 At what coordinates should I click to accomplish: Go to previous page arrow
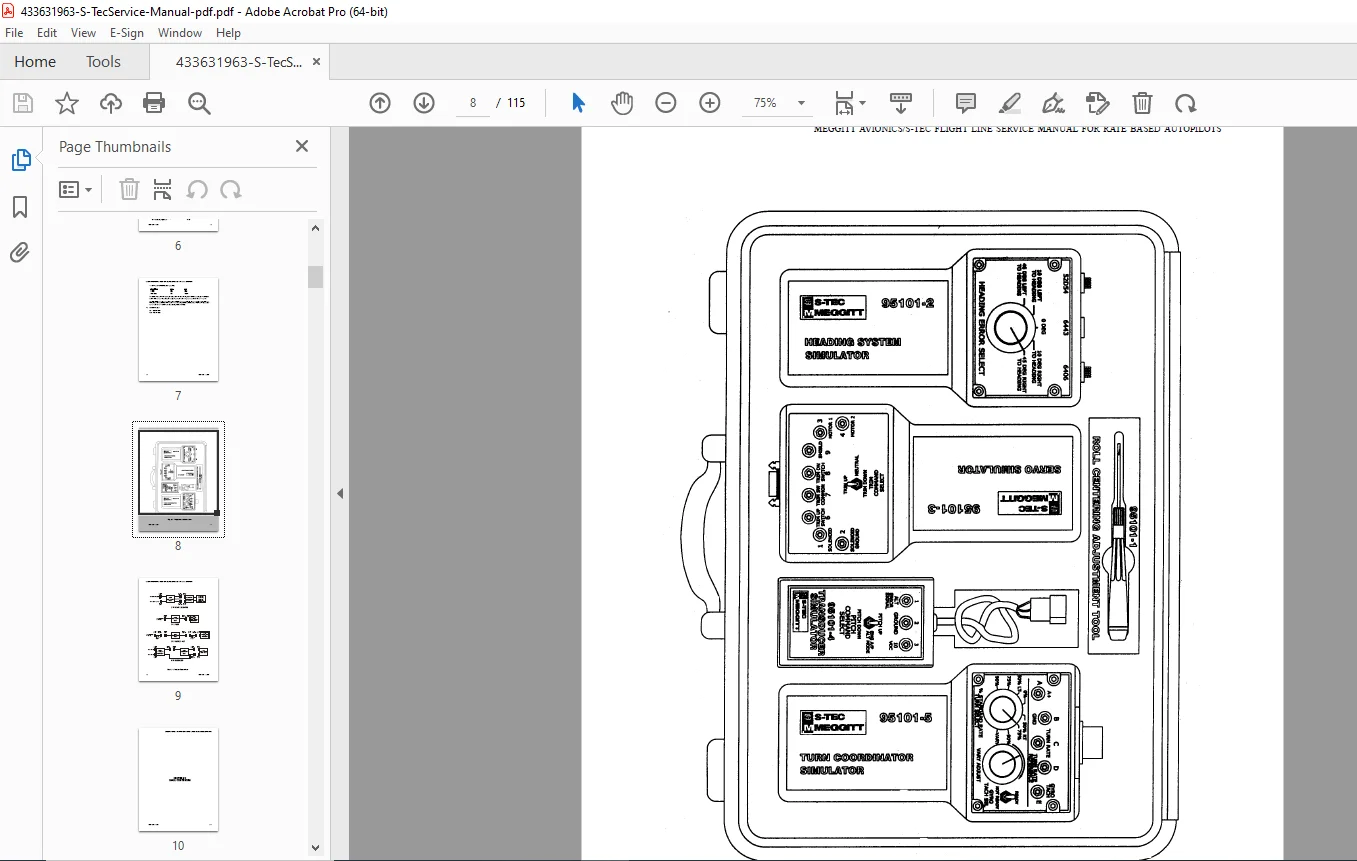(x=380, y=103)
